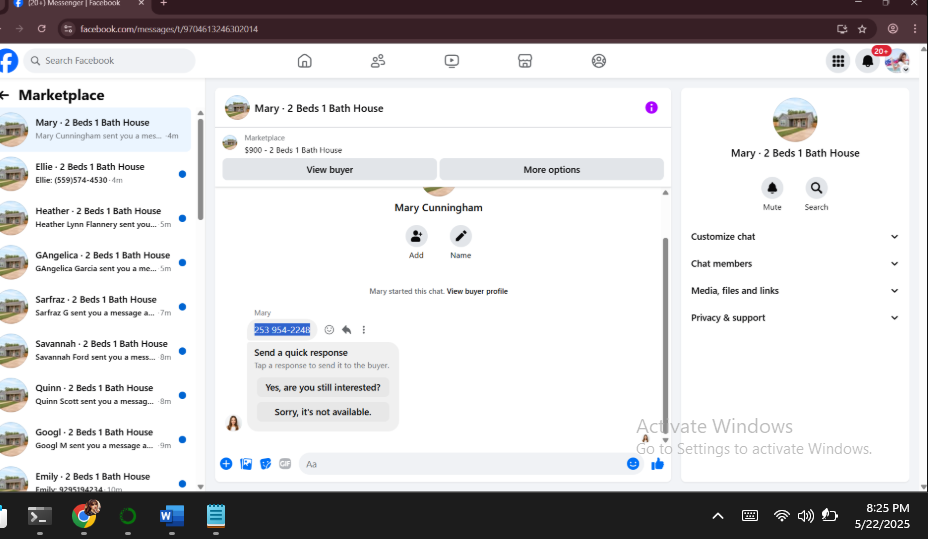Open Chrome from the taskbar

85,516
